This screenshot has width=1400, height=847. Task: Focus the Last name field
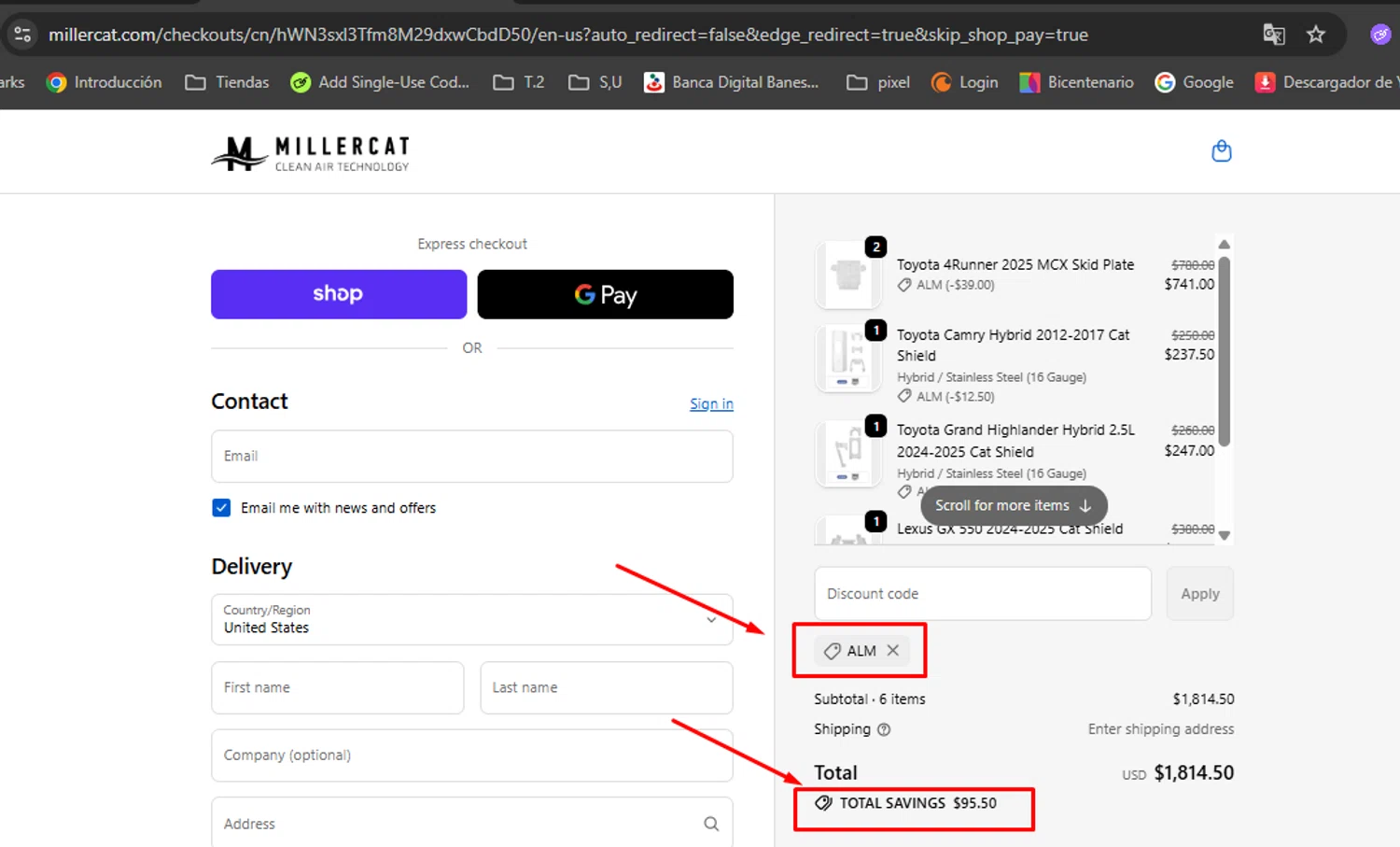click(x=607, y=687)
